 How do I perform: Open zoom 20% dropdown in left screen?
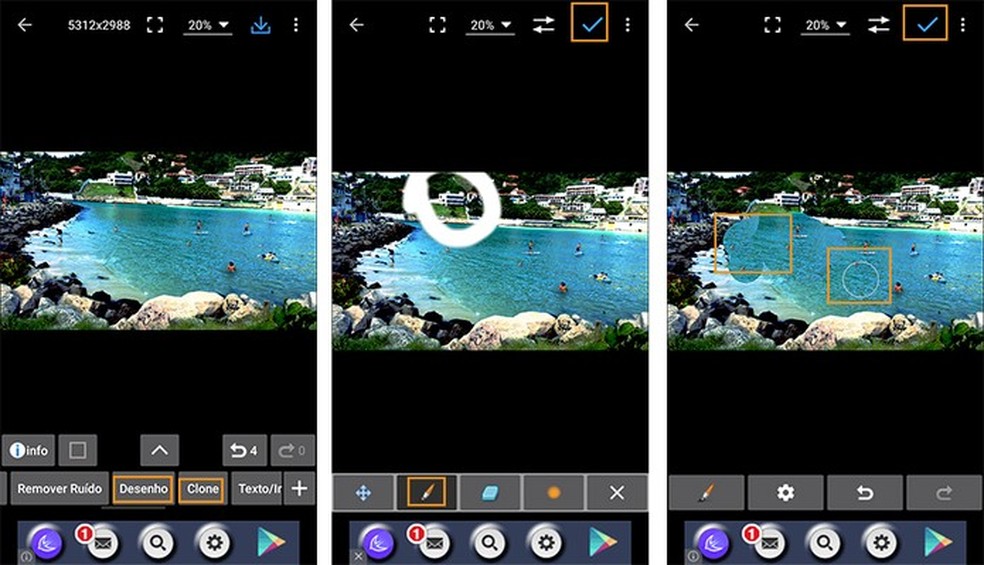coord(208,26)
